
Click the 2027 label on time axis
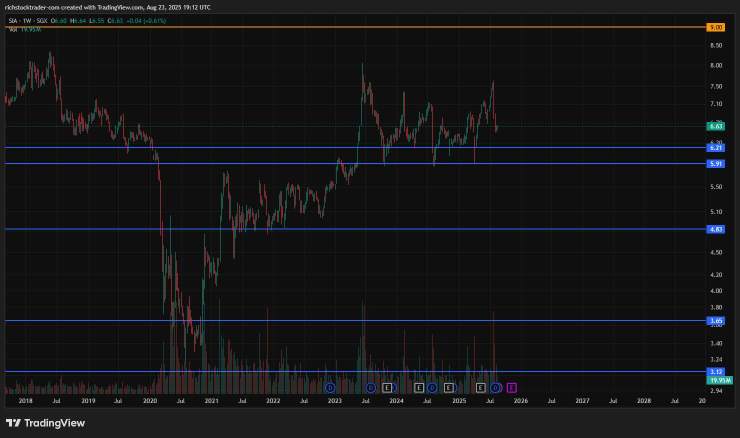point(582,401)
